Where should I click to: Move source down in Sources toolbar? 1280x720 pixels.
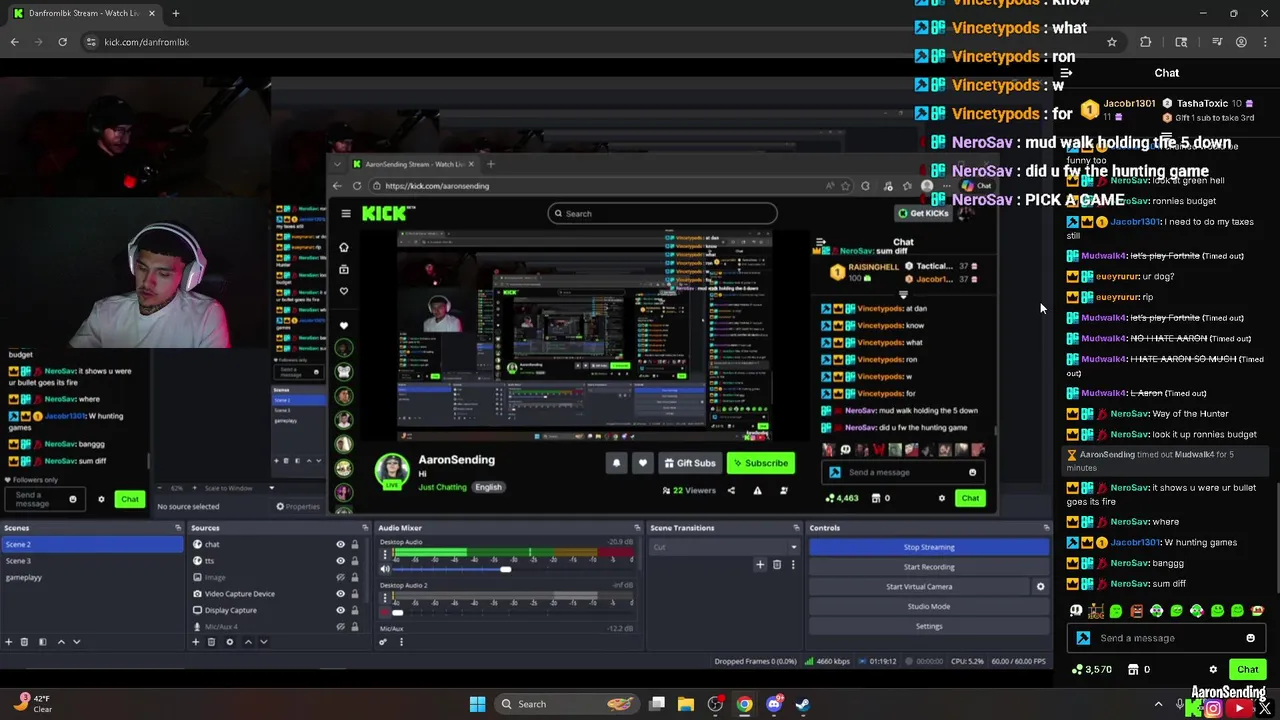point(264,642)
